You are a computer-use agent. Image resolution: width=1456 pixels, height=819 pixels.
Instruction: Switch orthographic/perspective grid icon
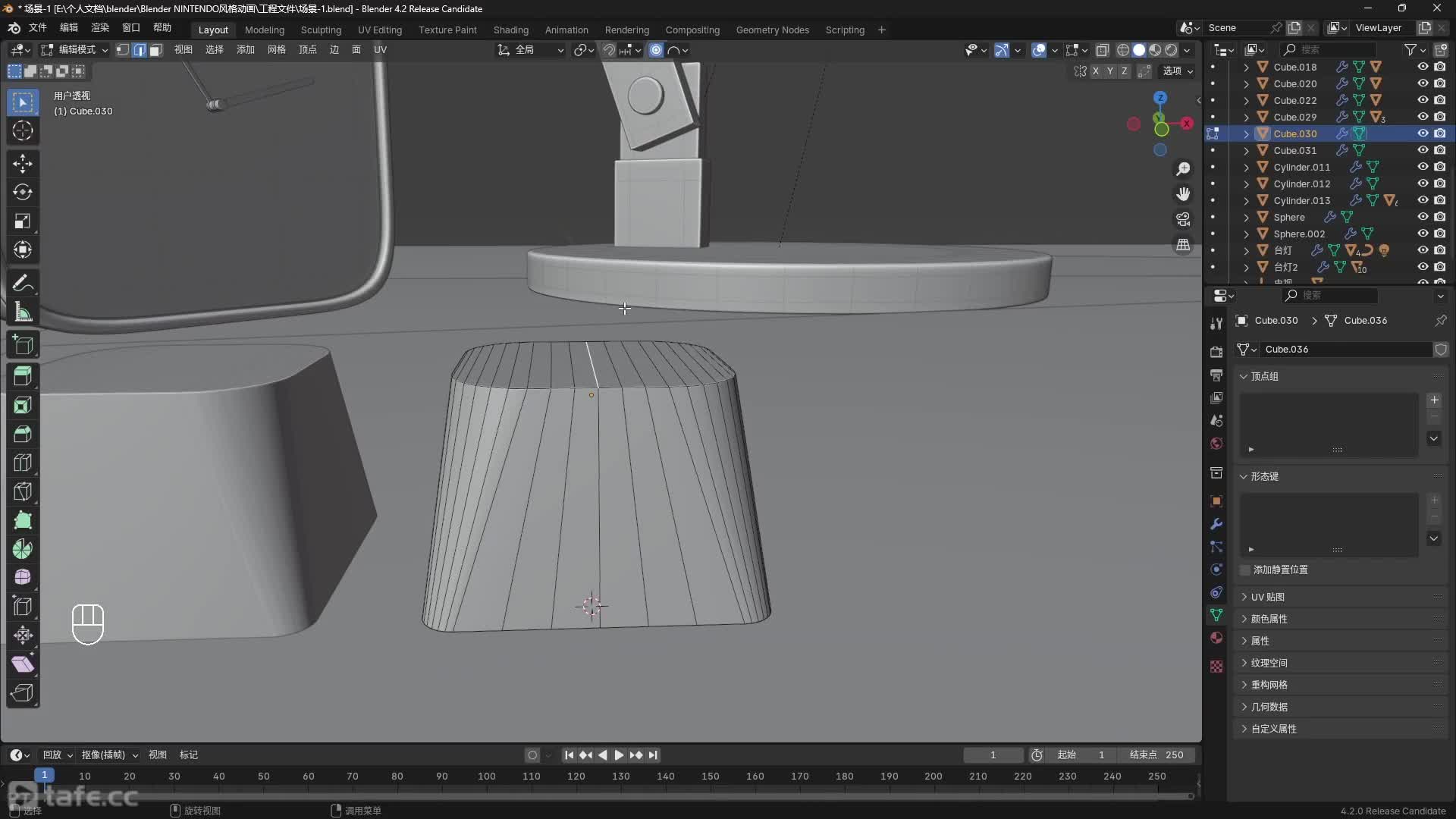pyautogui.click(x=1183, y=245)
